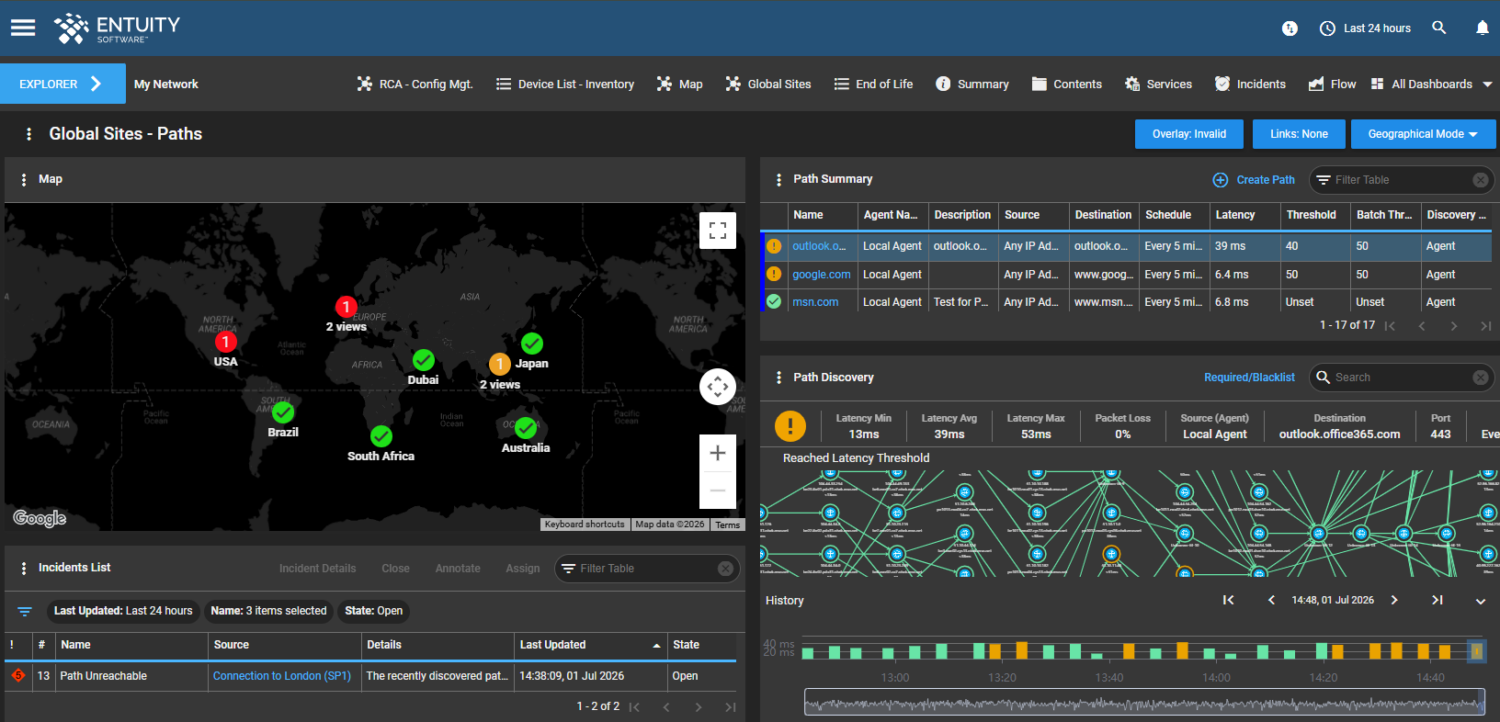
Task: Open the search magnifier in header
Action: (x=1439, y=28)
